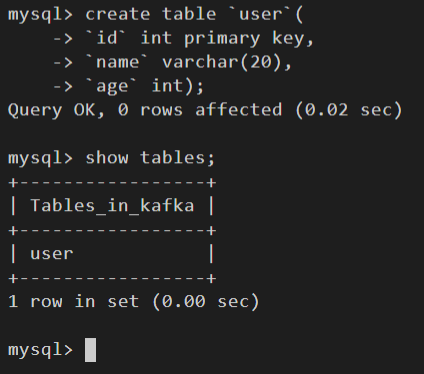Click the top border of result table

[112, 182]
